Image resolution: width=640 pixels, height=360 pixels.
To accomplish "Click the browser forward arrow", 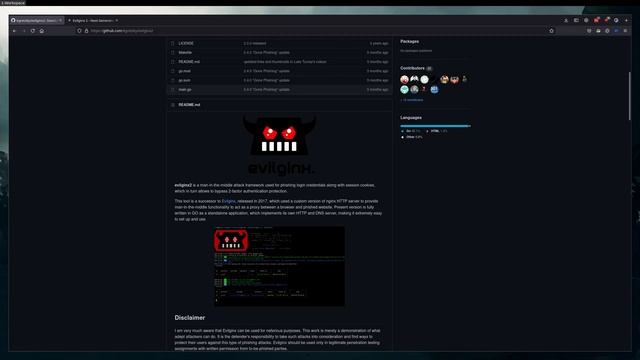I will (x=24, y=31).
